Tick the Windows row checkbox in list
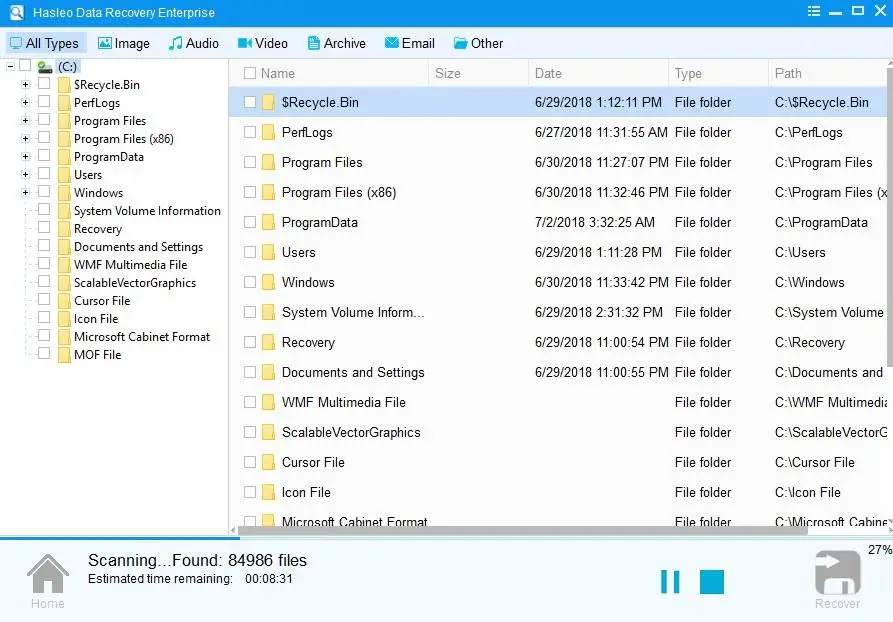The width and height of the screenshot is (893, 622). pyautogui.click(x=249, y=282)
